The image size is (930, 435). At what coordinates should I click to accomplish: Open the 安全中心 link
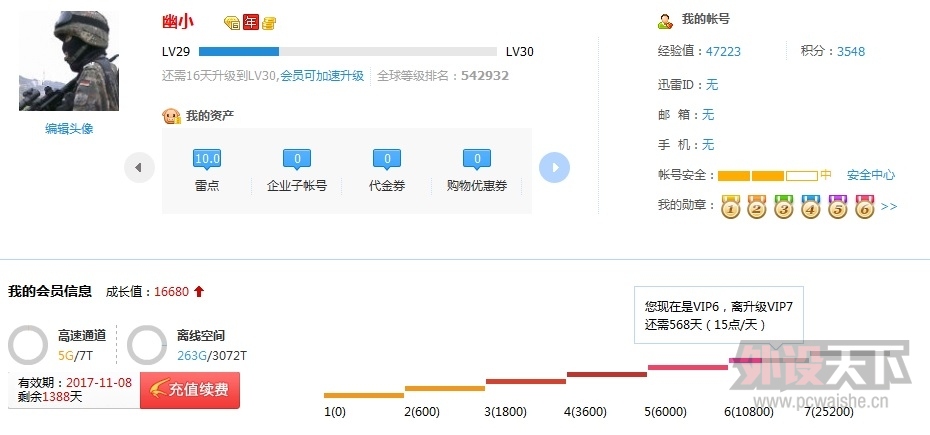(870, 175)
